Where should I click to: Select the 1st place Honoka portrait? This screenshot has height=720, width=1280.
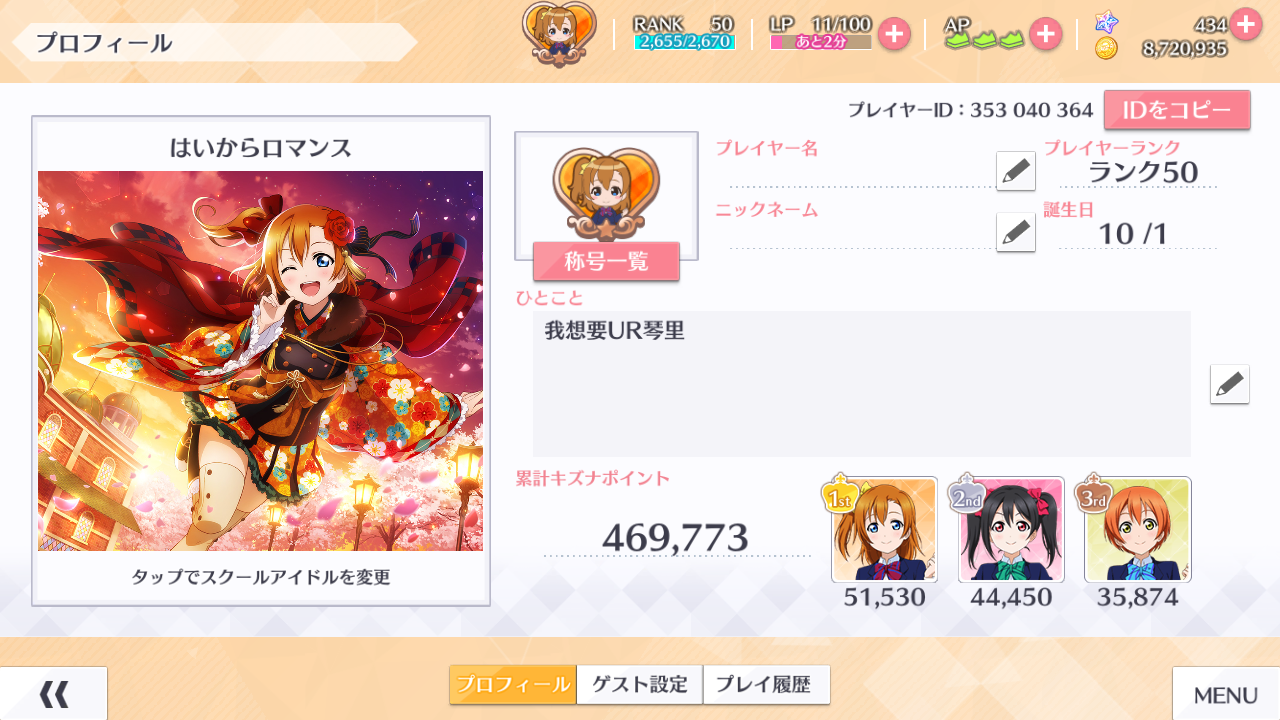(x=884, y=529)
